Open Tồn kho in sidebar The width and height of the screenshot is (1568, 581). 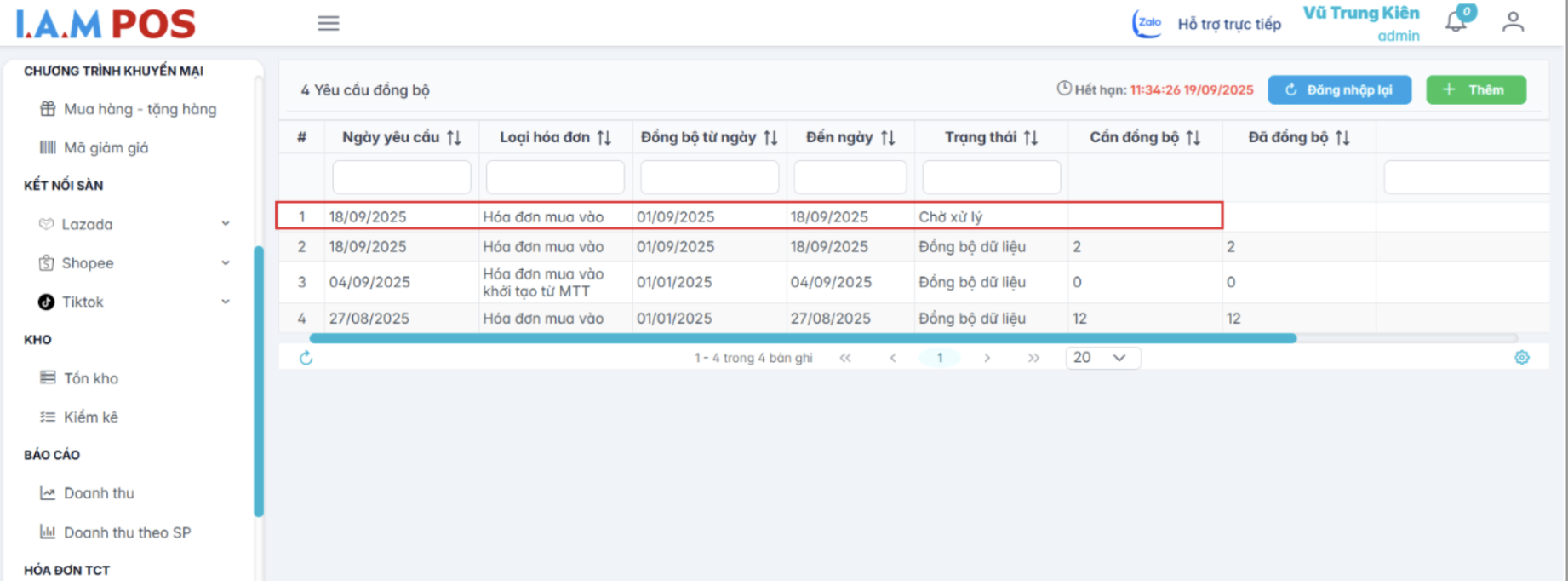(90, 378)
